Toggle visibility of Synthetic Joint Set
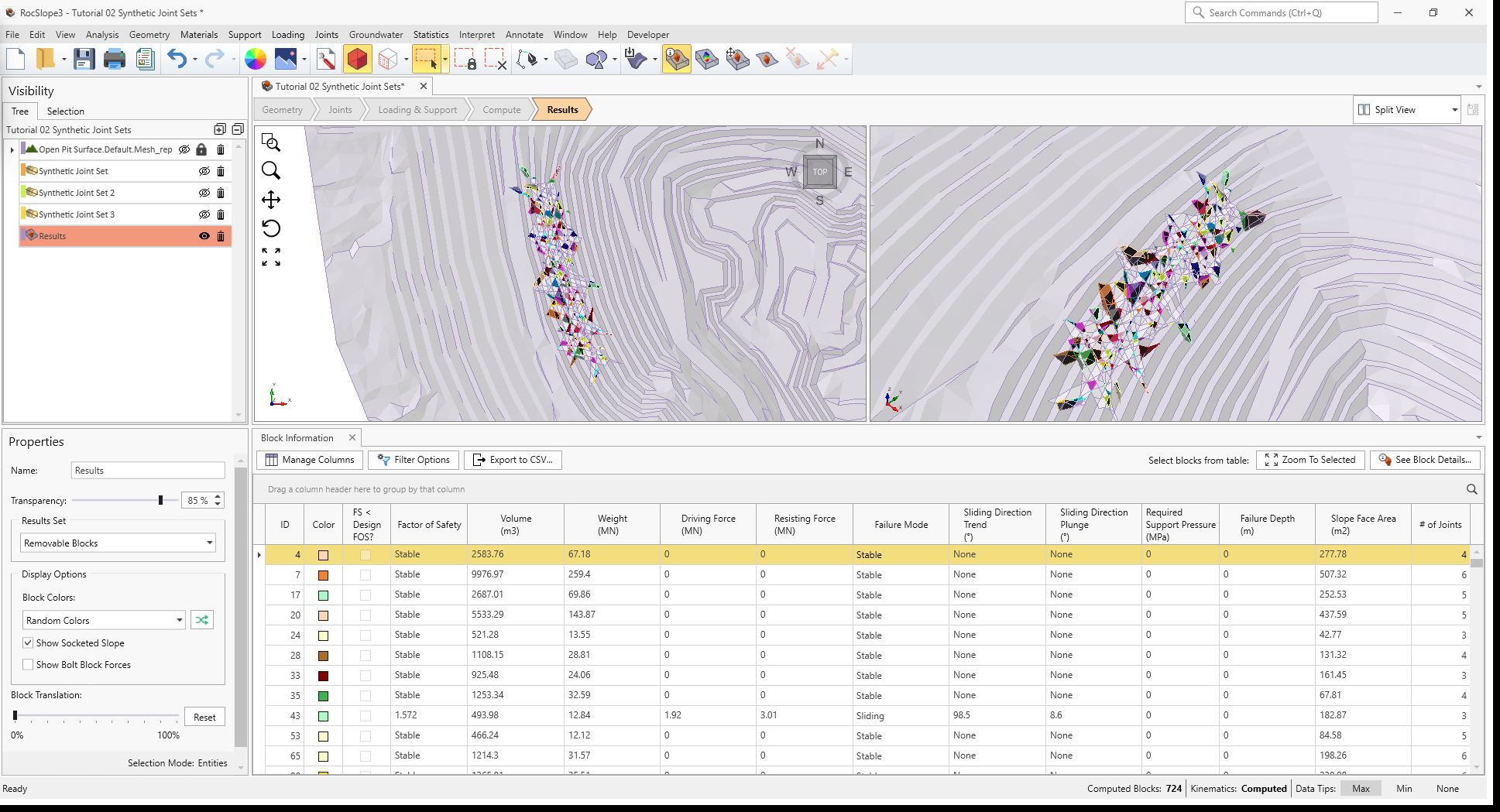Image resolution: width=1500 pixels, height=812 pixels. pos(204,171)
